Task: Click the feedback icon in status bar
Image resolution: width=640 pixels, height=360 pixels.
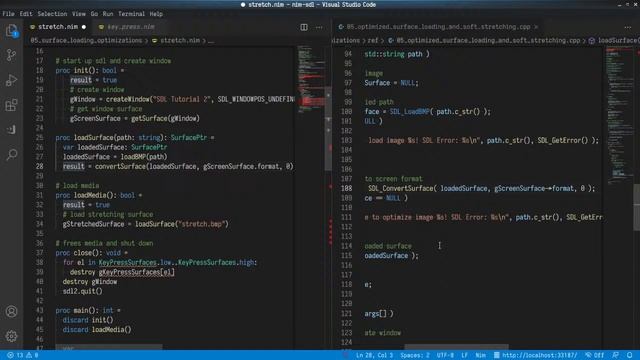Action: click(616, 355)
